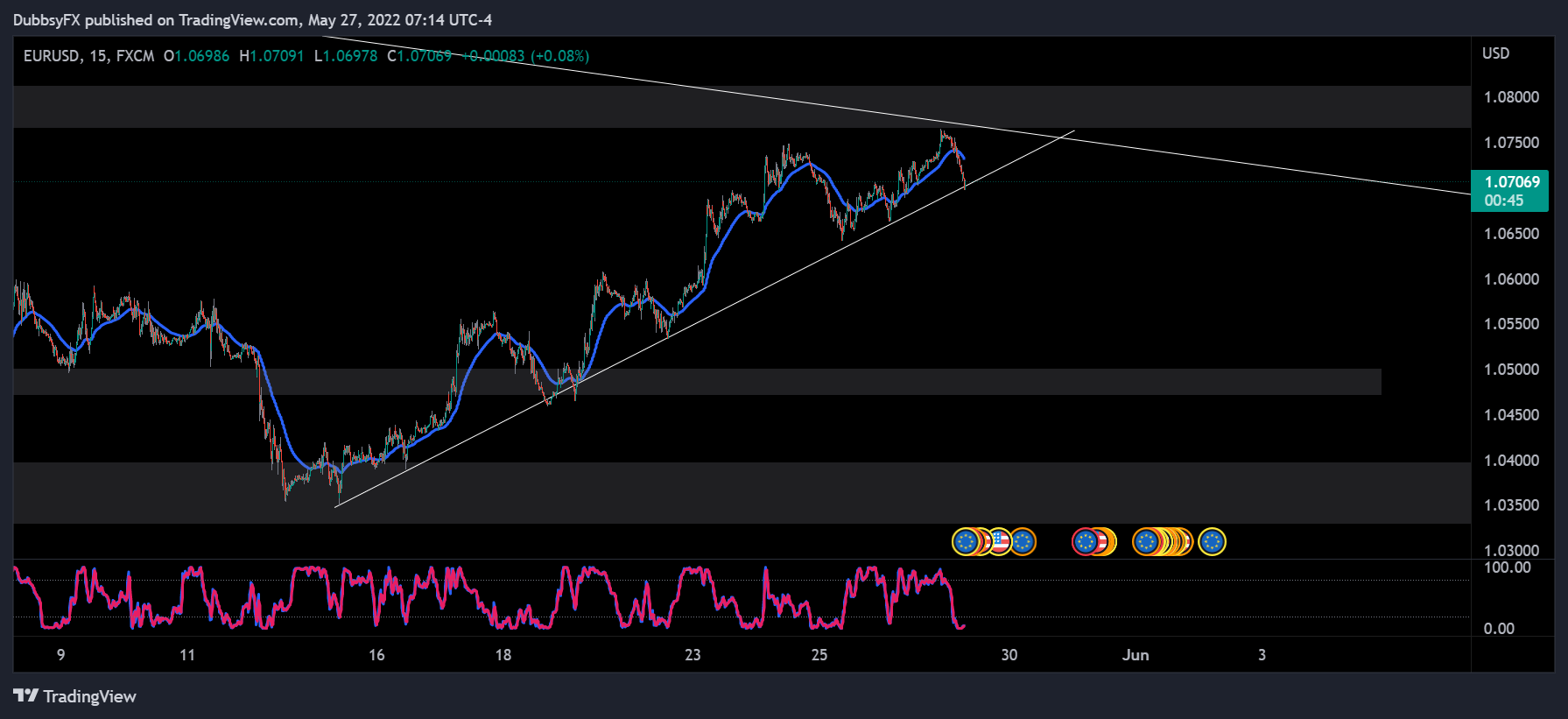
Task: Select the last EU event icon before date 3
Action: click(1212, 541)
